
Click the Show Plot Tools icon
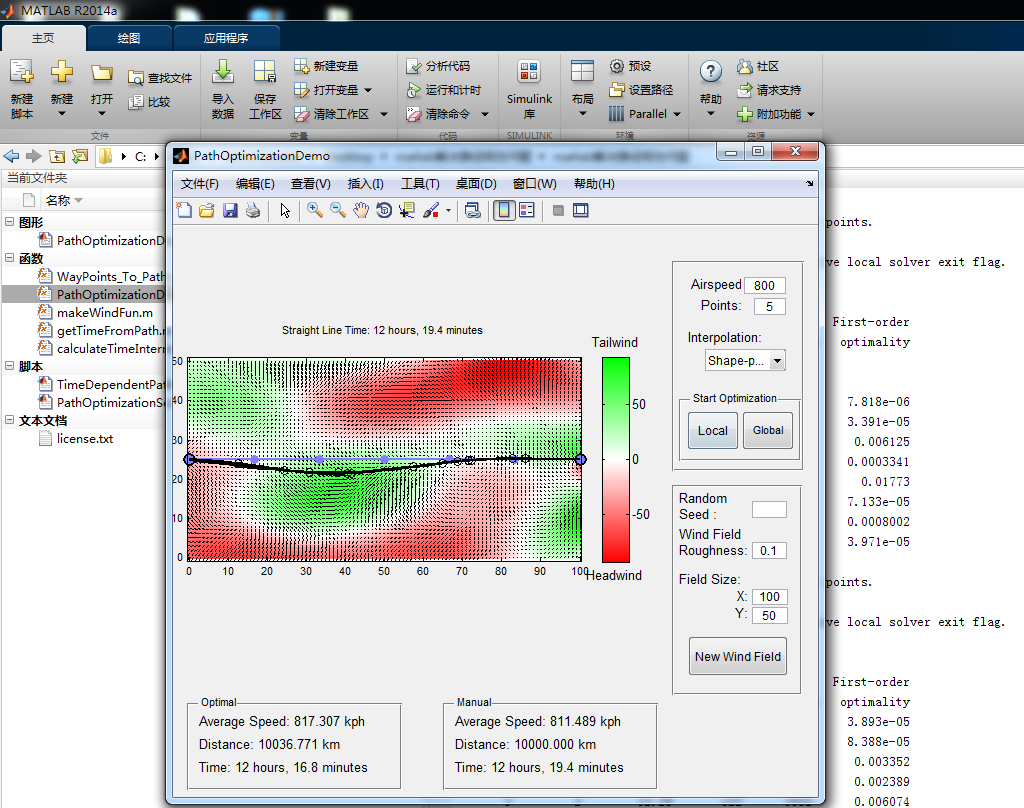(581, 210)
